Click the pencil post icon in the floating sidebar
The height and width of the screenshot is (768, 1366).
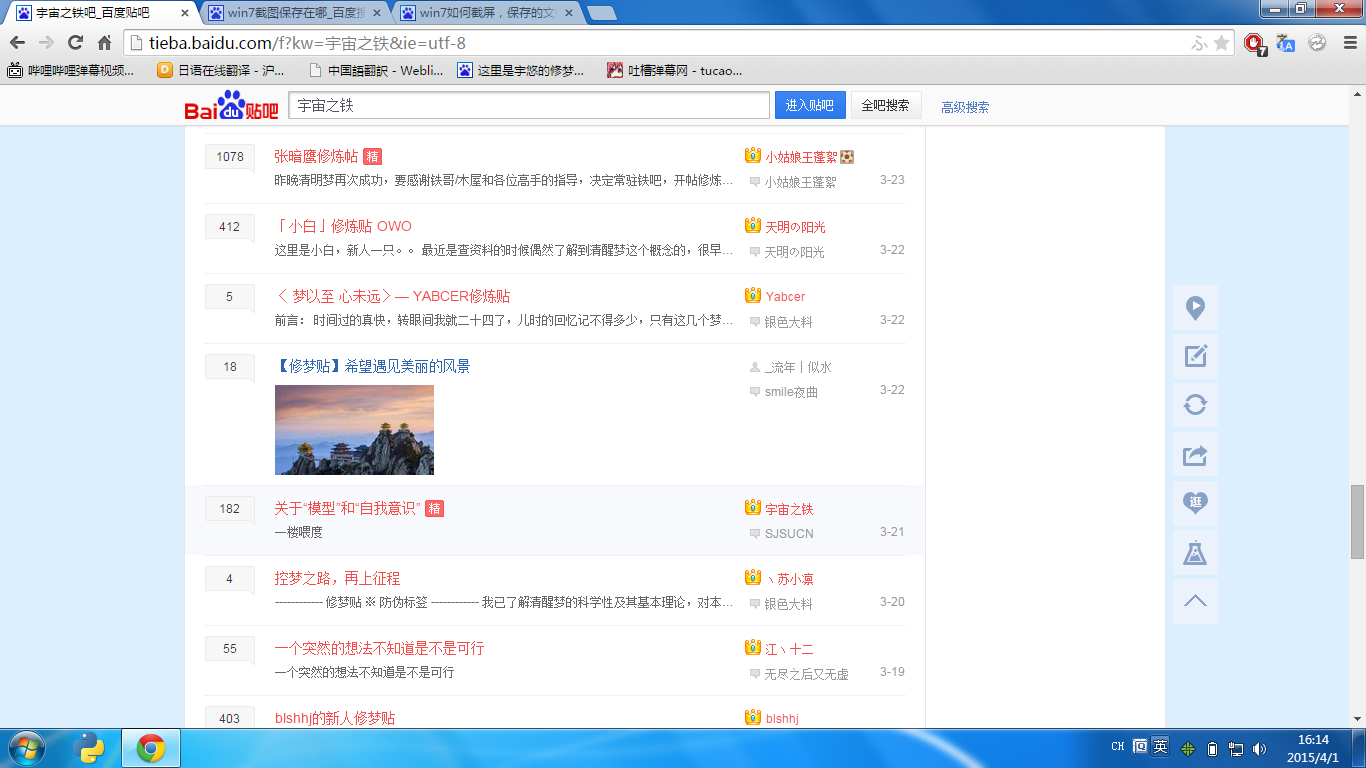pos(1195,356)
